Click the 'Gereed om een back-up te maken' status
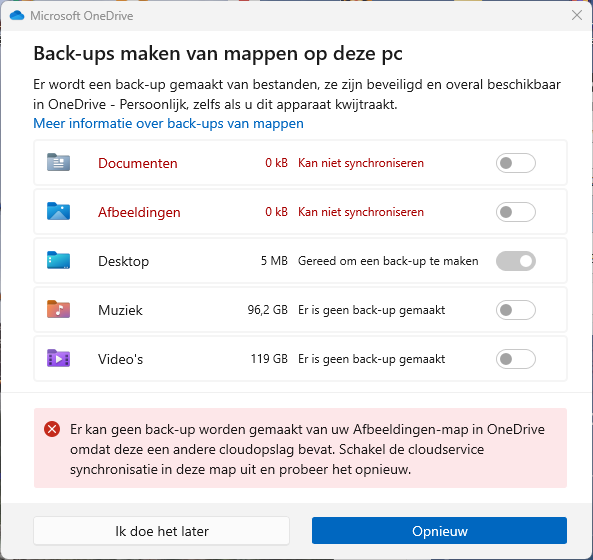593x560 pixels. (388, 261)
